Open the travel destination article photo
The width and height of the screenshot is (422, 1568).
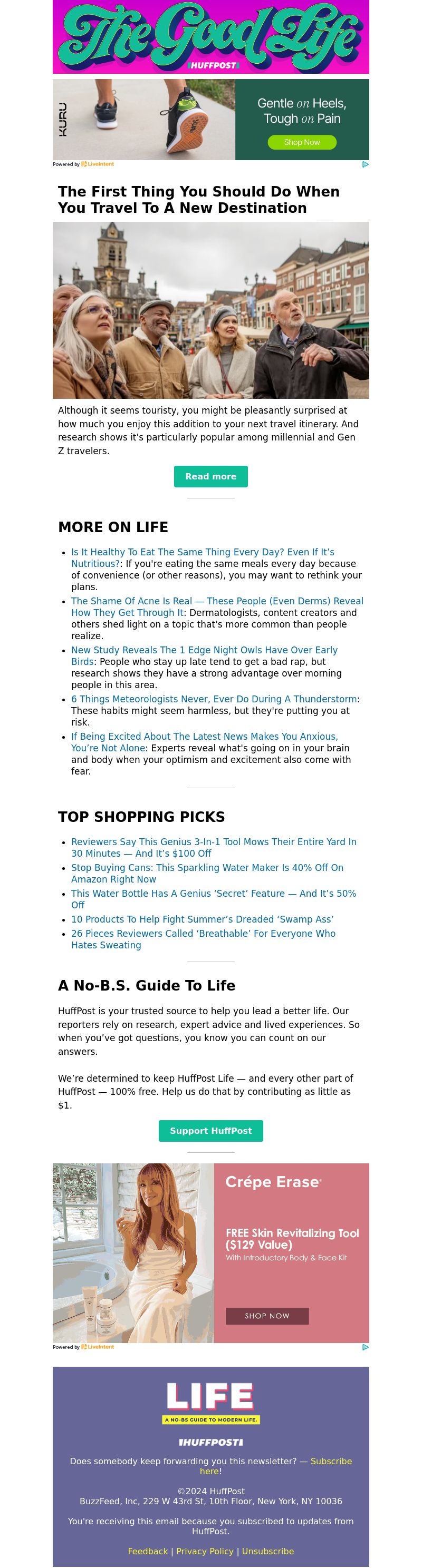pyautogui.click(x=211, y=310)
